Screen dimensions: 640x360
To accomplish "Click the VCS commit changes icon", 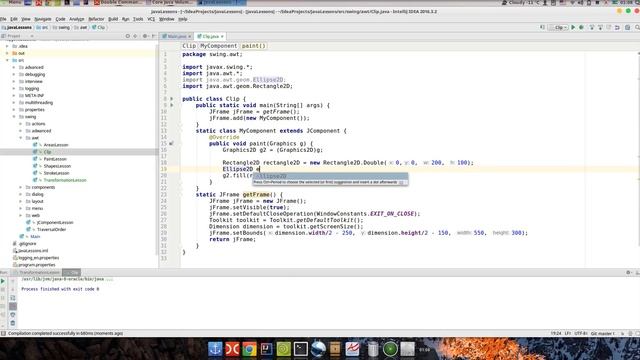I will [600, 27].
